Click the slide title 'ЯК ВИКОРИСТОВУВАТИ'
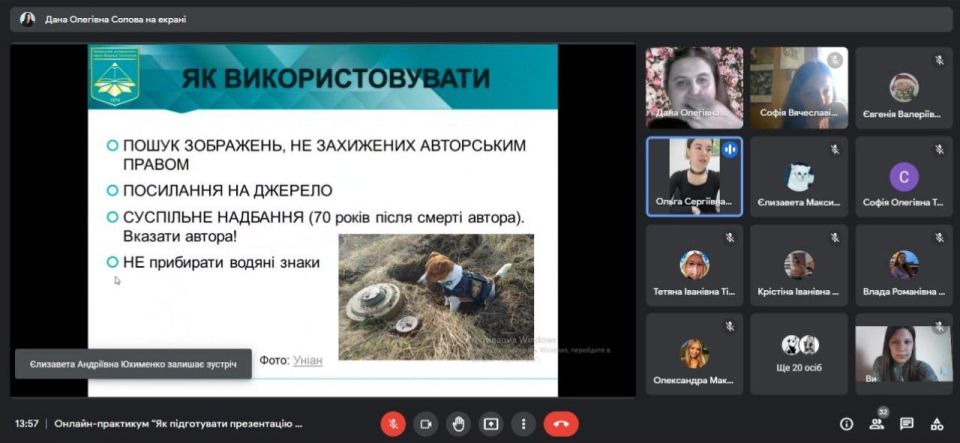 (336, 78)
